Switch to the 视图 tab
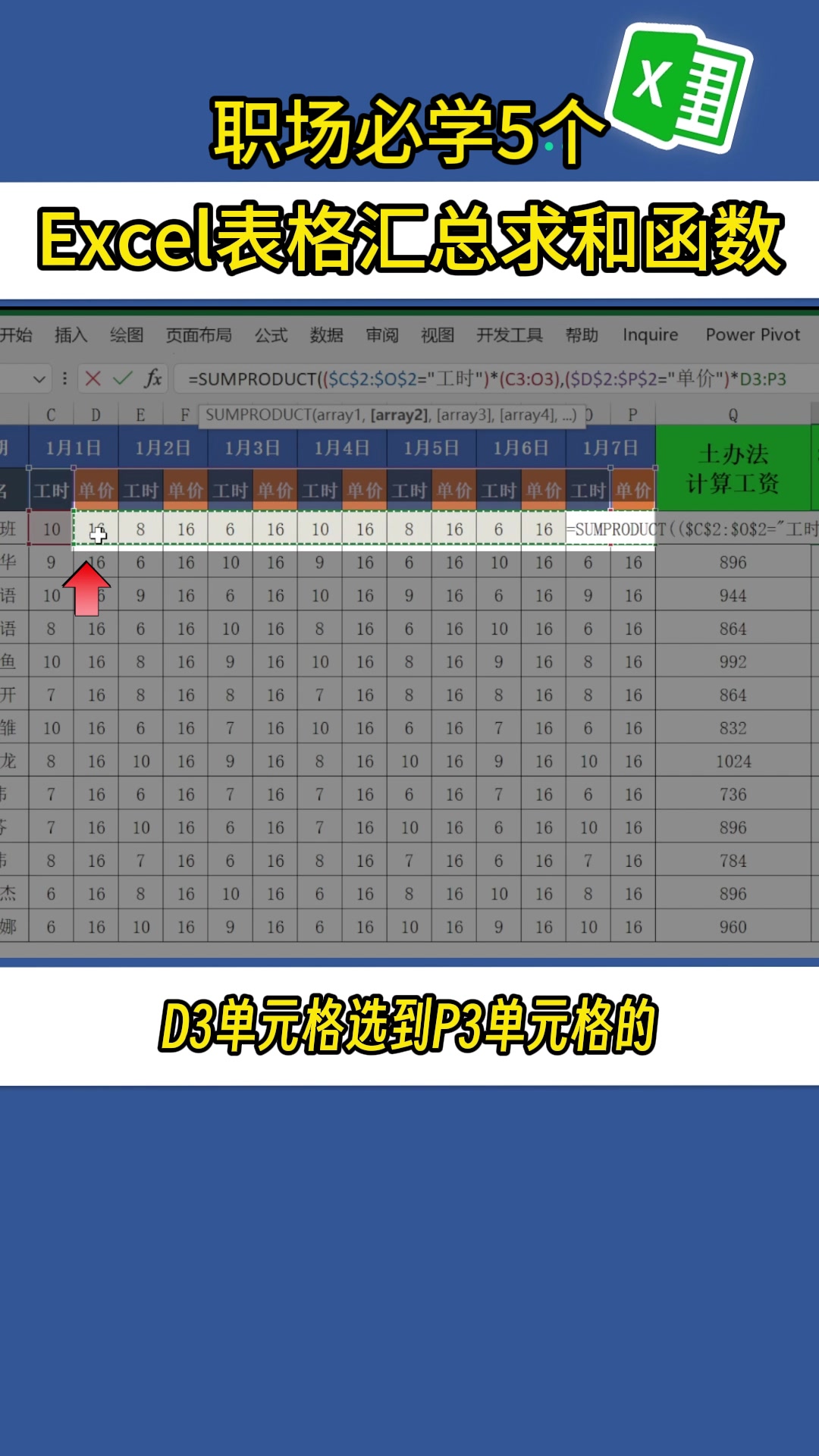Image resolution: width=819 pixels, height=1456 pixels. click(438, 334)
